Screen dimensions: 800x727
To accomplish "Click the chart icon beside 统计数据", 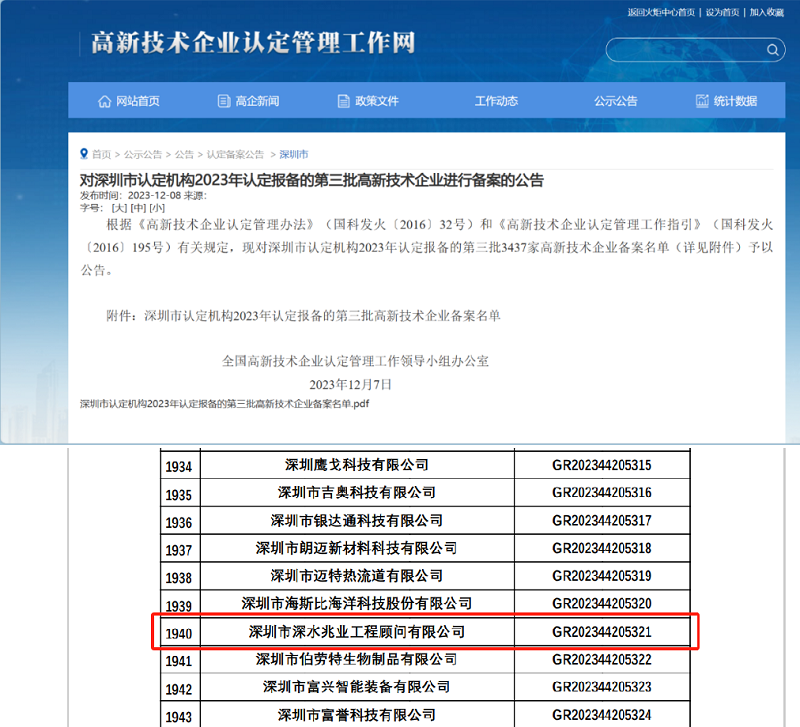I will pyautogui.click(x=703, y=101).
